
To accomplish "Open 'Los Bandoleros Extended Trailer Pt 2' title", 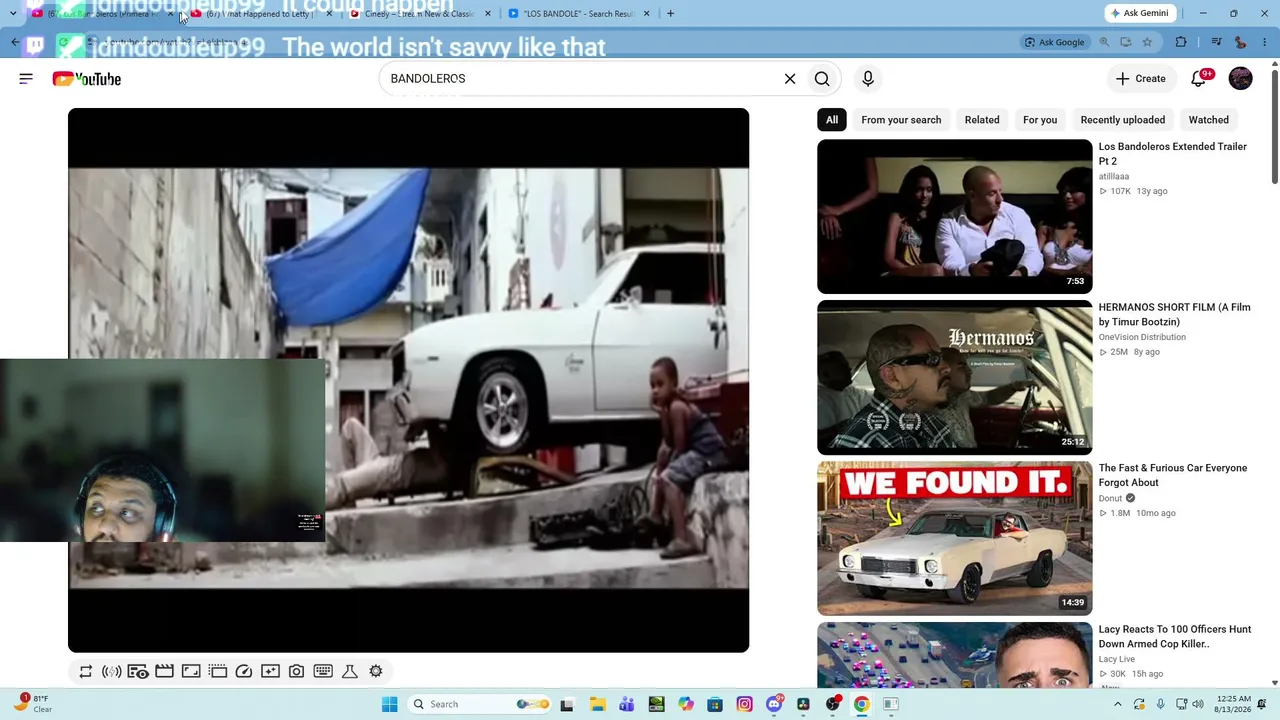I will pyautogui.click(x=1172, y=153).
